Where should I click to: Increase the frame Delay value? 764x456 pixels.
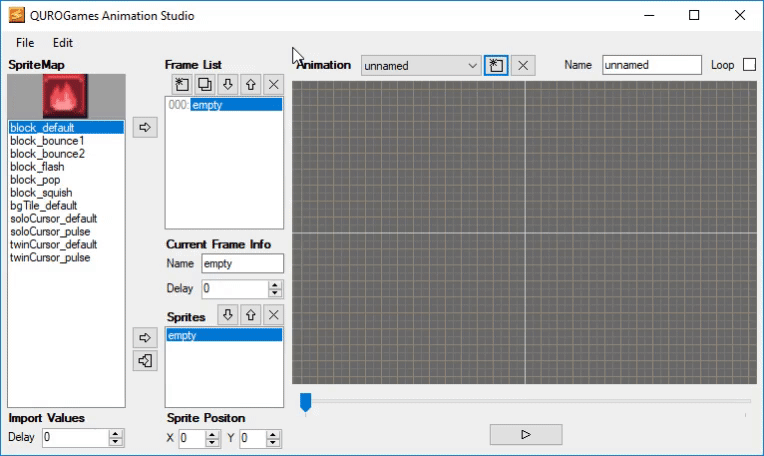275,285
